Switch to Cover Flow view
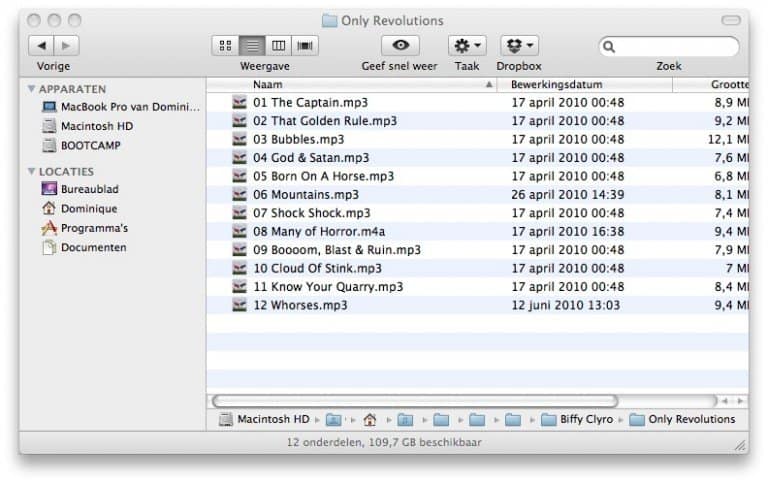This screenshot has height=483, width=768. point(305,46)
